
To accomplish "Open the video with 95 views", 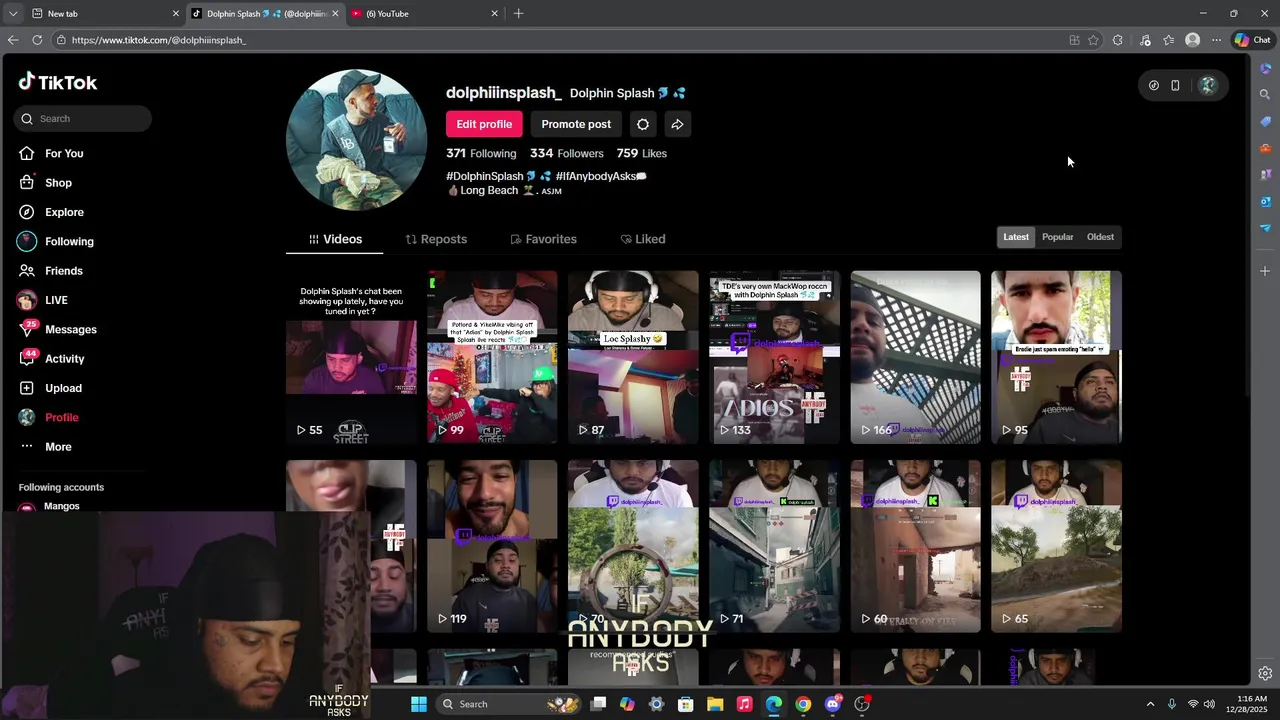I will click(1056, 357).
